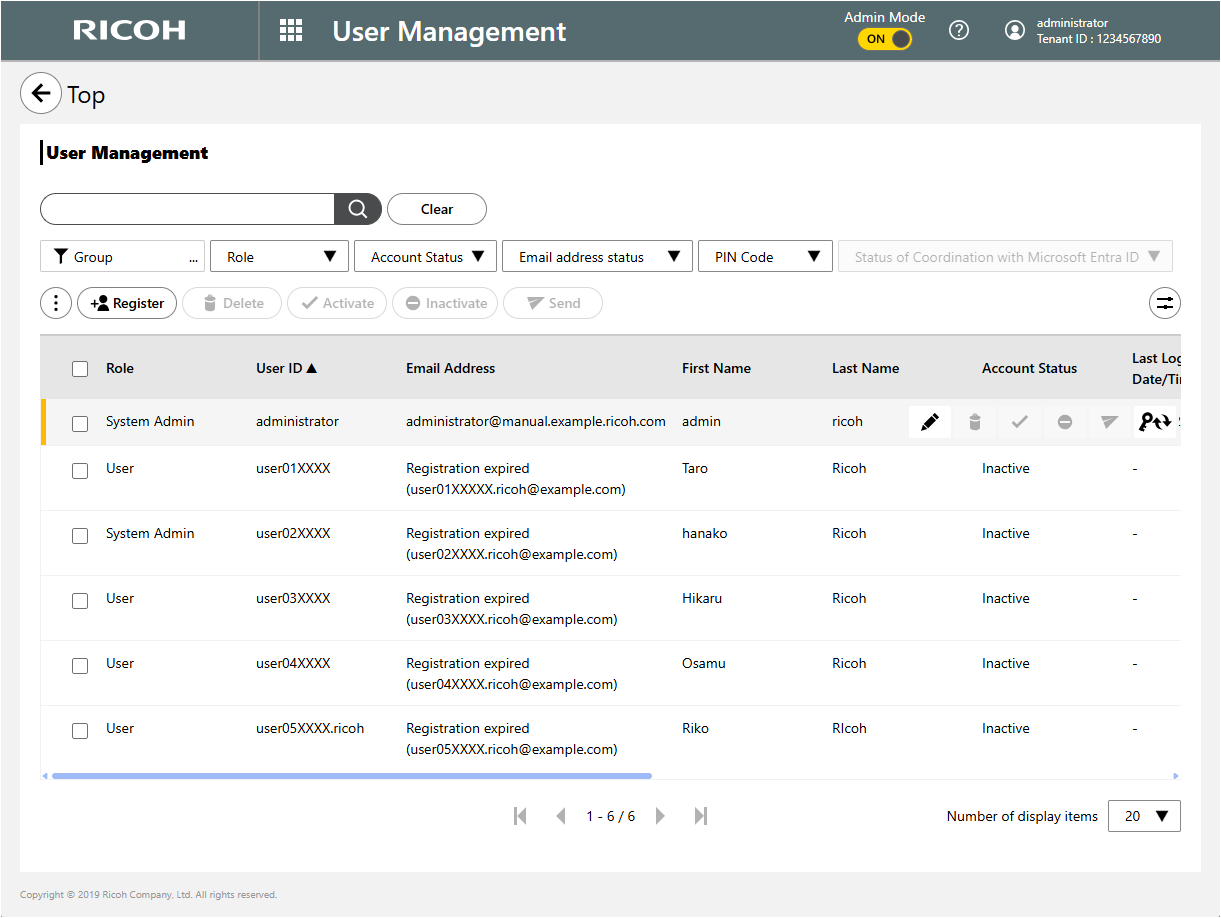Click the password reset key icon
Image resolution: width=1221 pixels, height=918 pixels.
click(1154, 422)
